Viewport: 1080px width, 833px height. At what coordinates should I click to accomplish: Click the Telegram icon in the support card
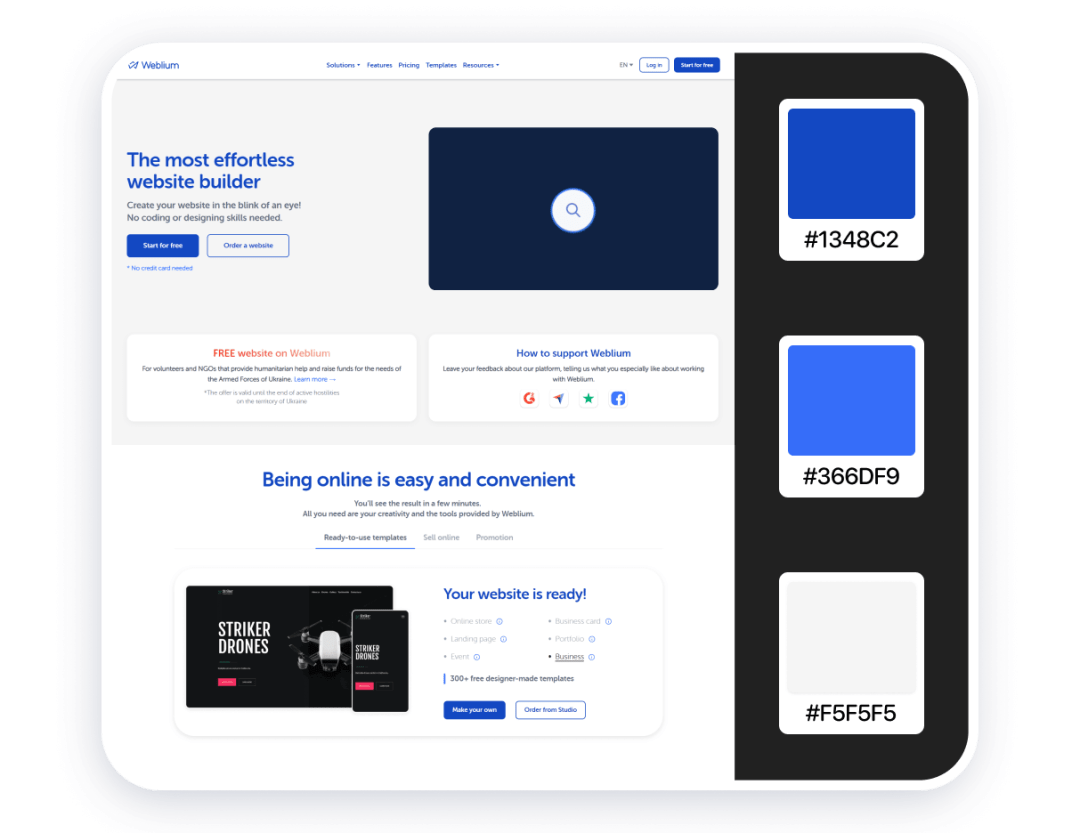[x=559, y=398]
